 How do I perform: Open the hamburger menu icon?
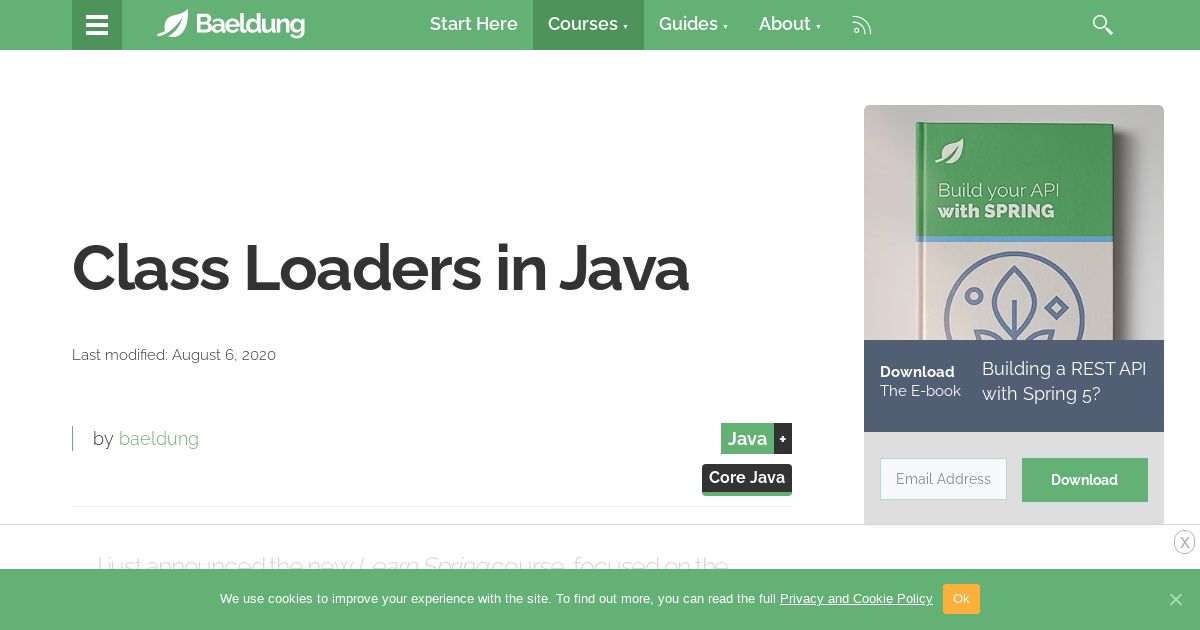(97, 25)
